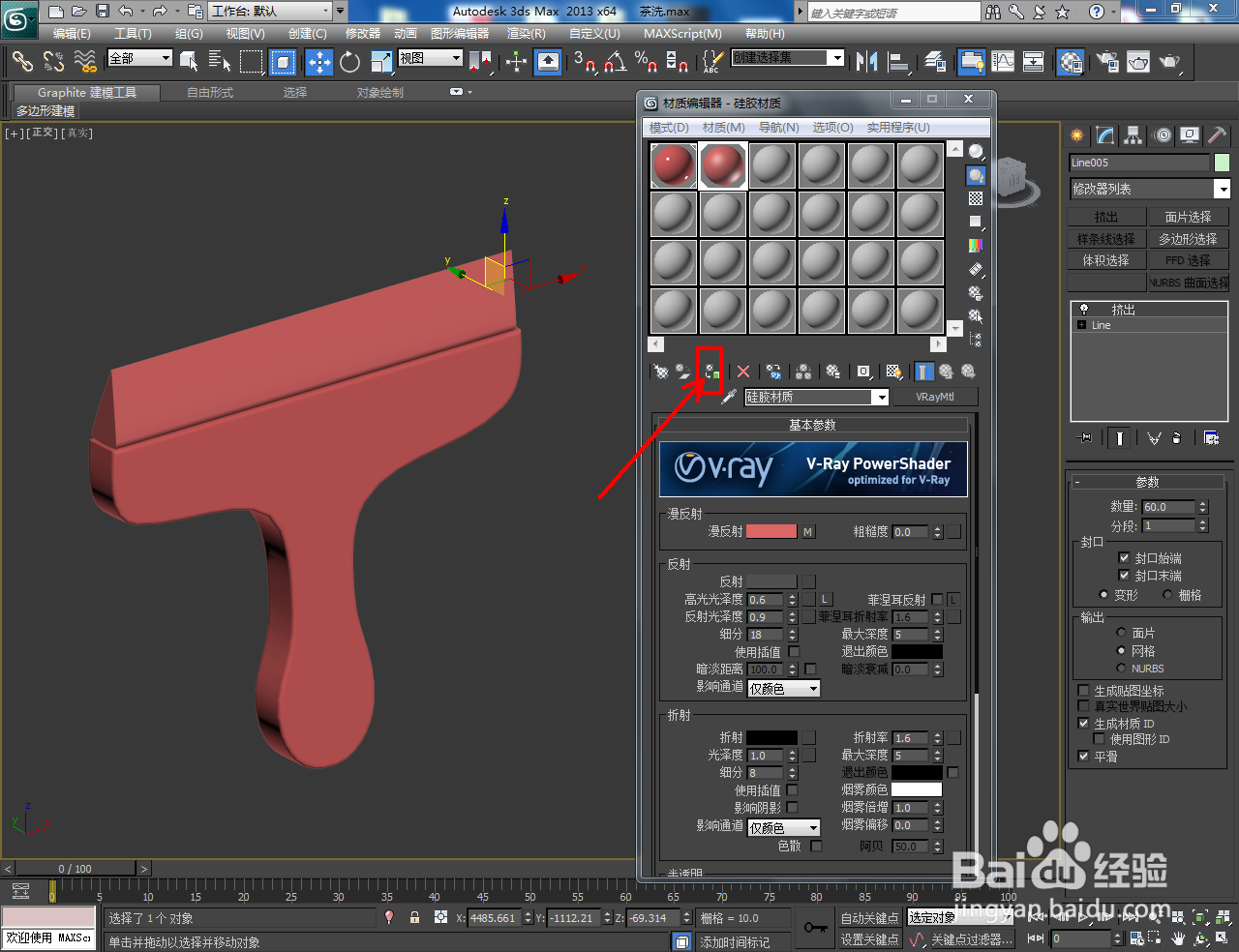1239x952 pixels.
Task: Click Go Forward to Sibling icon
Action: click(x=968, y=372)
